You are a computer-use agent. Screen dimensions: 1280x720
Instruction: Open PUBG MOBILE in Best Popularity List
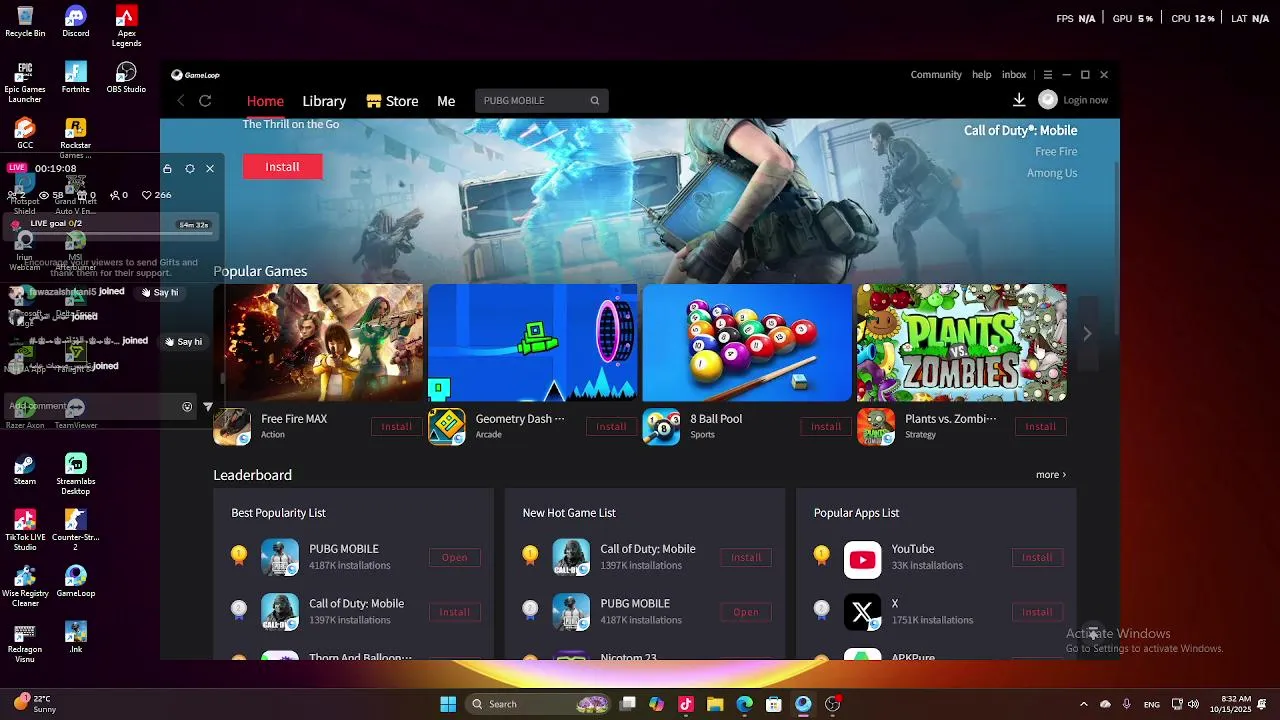tap(455, 558)
